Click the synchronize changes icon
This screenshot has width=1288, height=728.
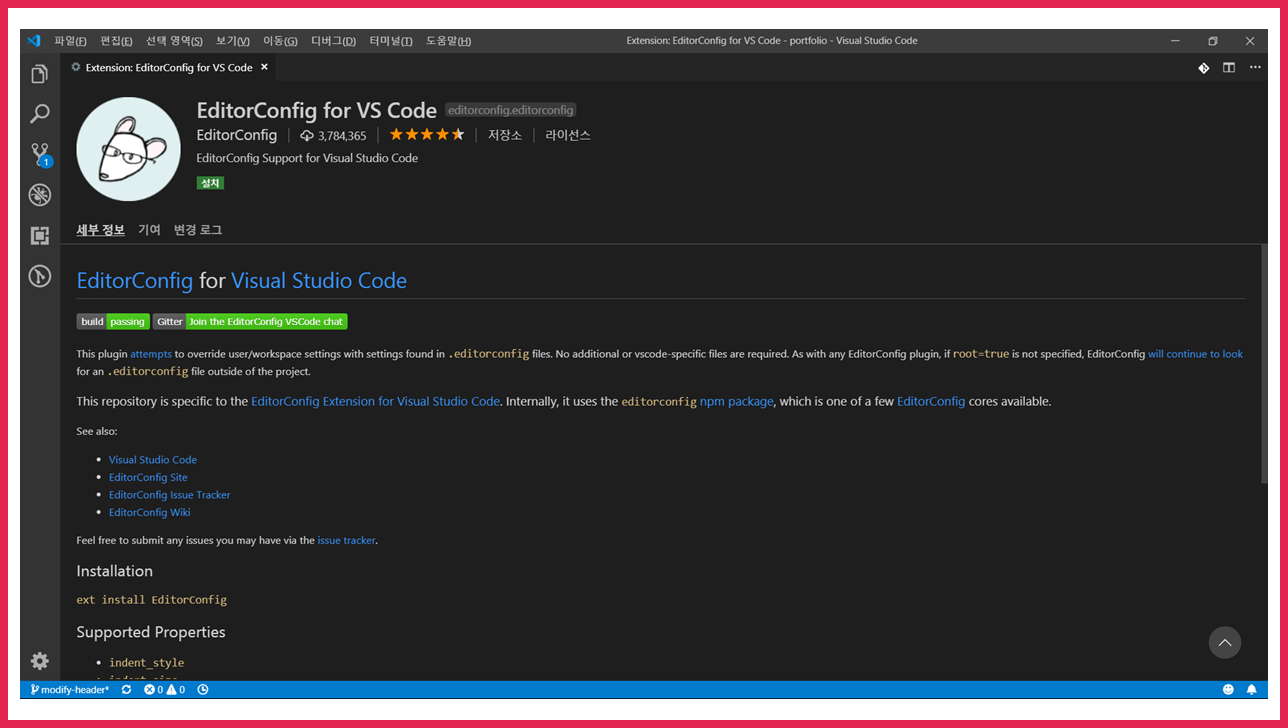pos(126,690)
